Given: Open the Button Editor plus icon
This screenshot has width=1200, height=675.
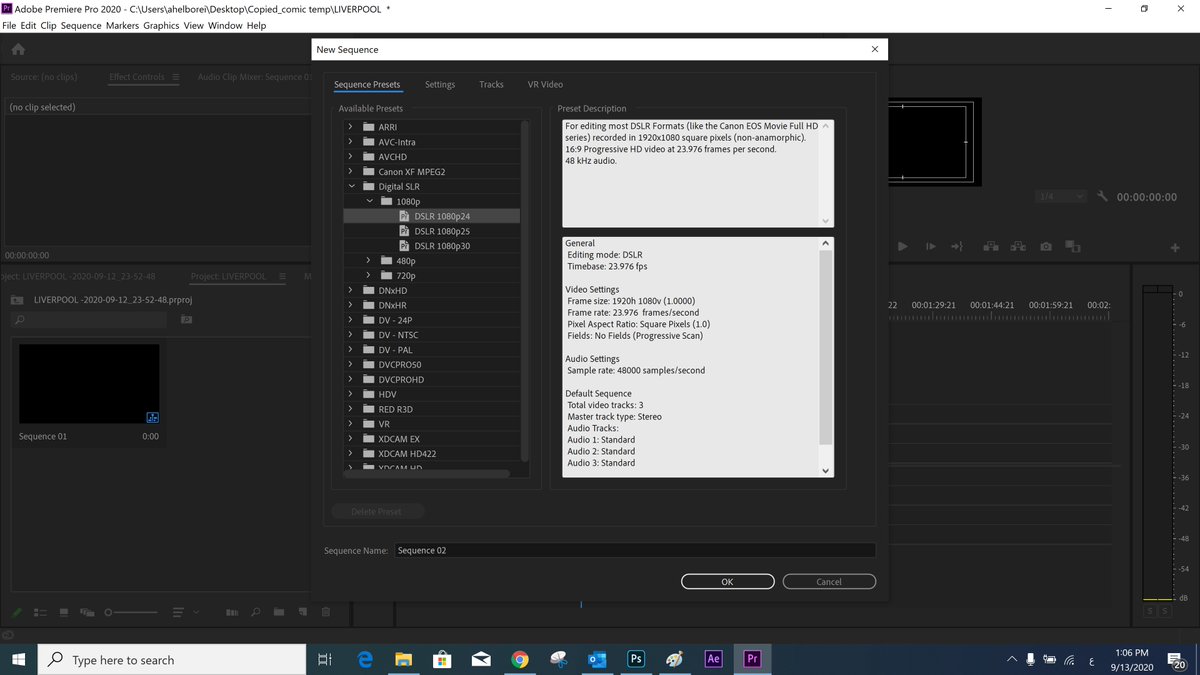Looking at the screenshot, I should pyautogui.click(x=1175, y=247).
